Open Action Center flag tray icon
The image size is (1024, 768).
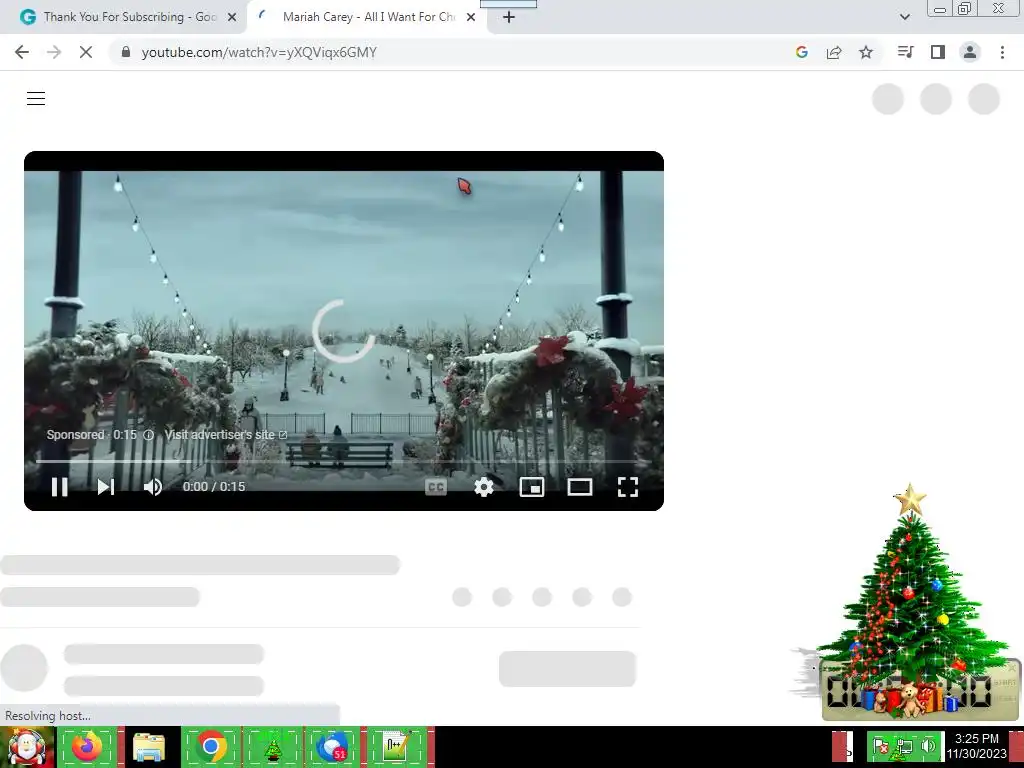[x=881, y=746]
